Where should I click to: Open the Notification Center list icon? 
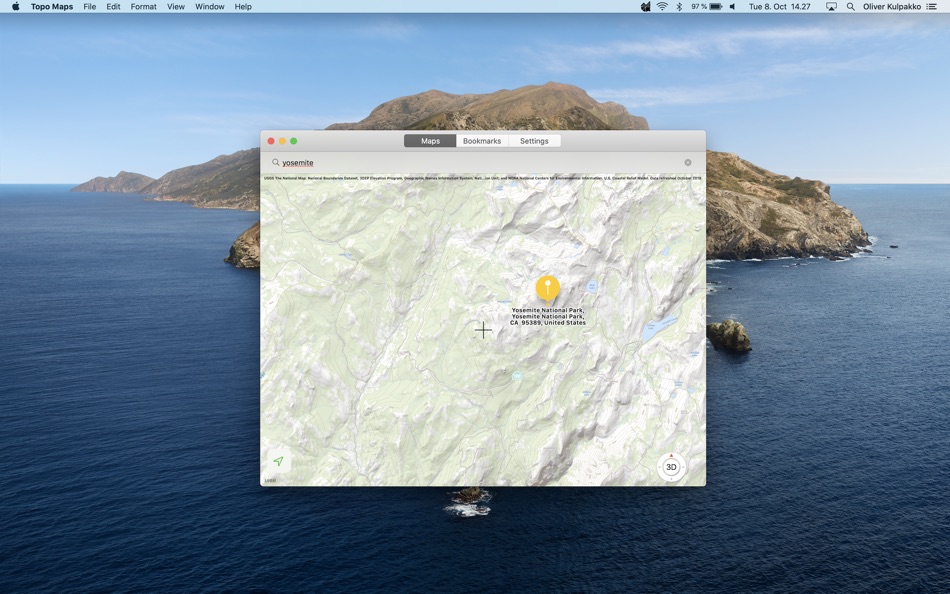click(931, 7)
